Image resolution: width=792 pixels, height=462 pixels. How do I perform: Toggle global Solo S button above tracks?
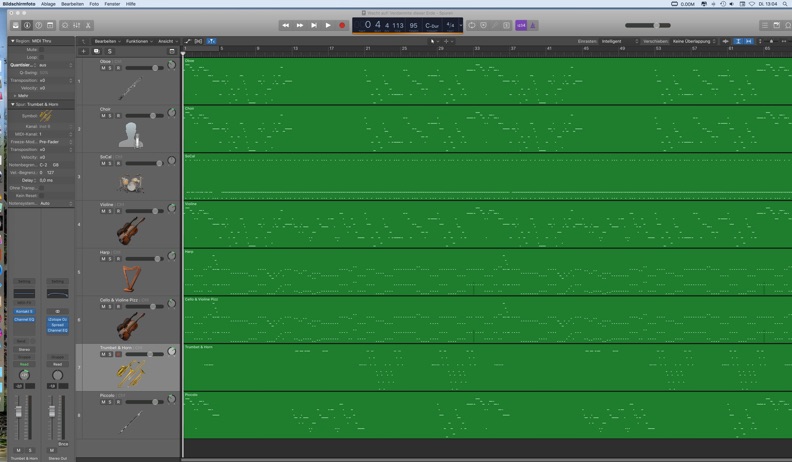110,51
